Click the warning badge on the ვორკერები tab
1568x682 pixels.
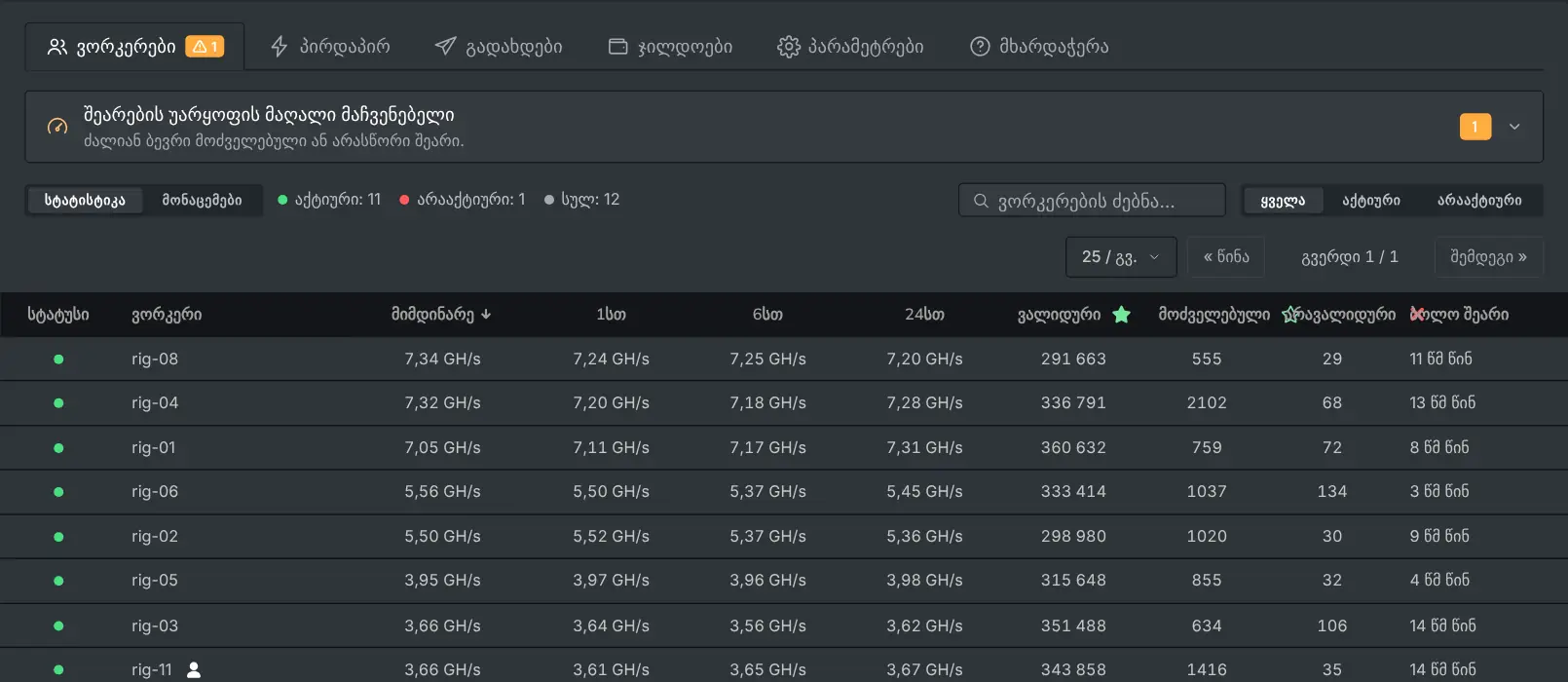point(205,47)
